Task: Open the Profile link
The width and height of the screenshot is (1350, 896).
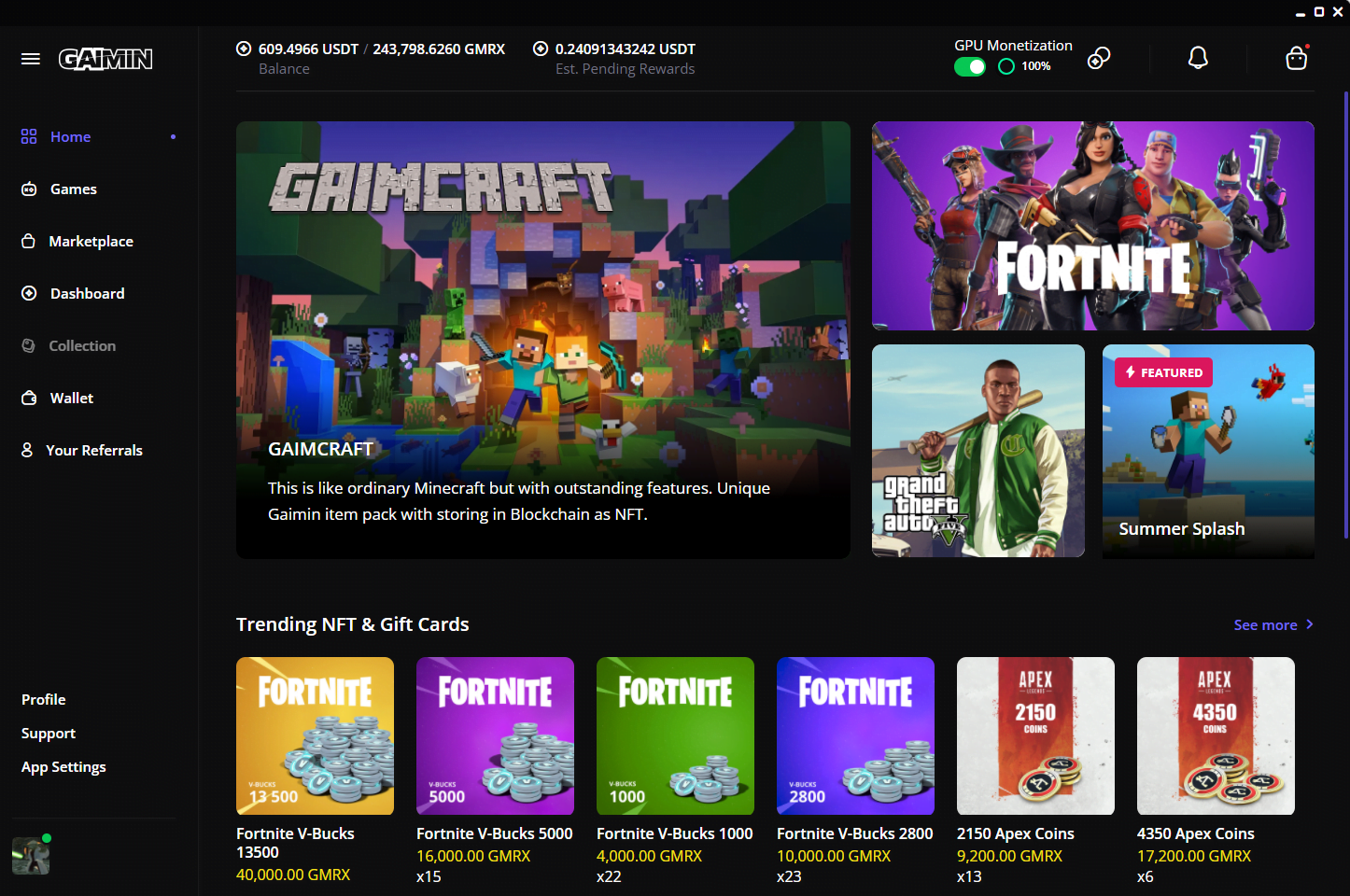Action: [x=44, y=699]
